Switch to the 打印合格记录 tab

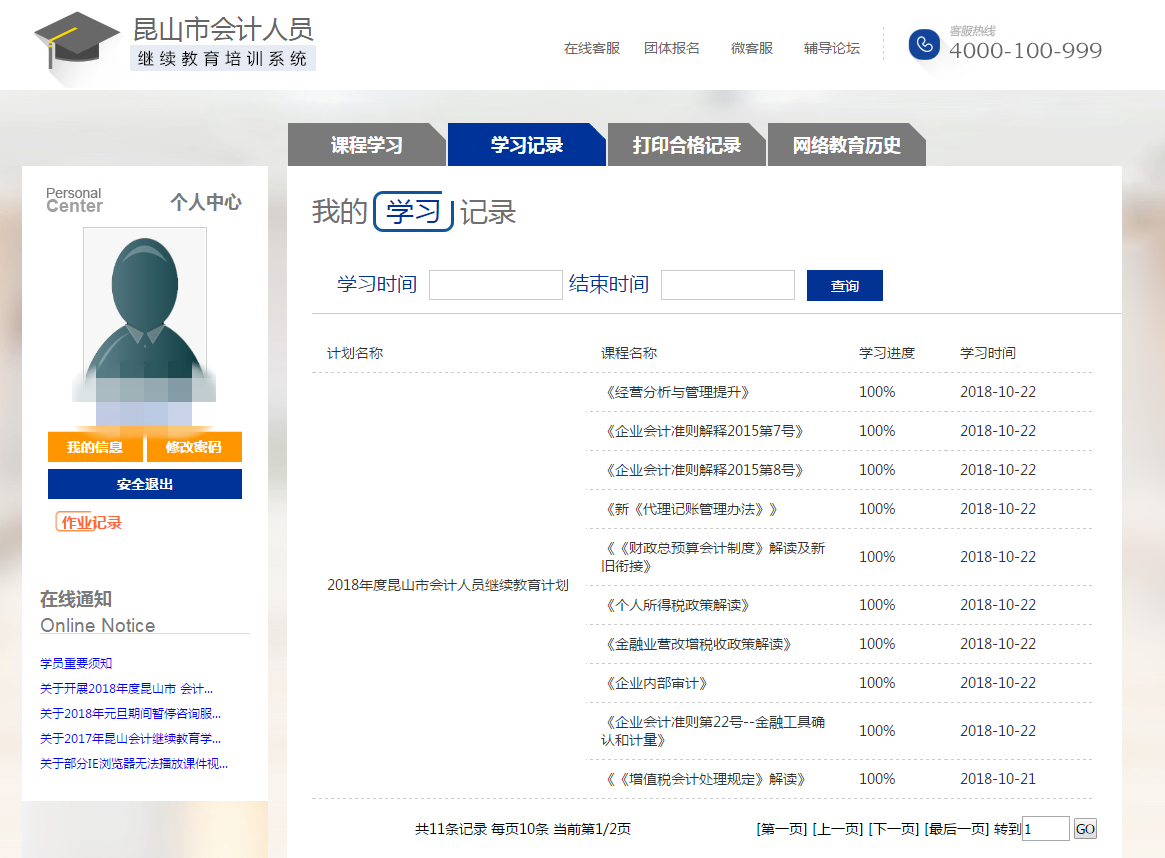(686, 145)
